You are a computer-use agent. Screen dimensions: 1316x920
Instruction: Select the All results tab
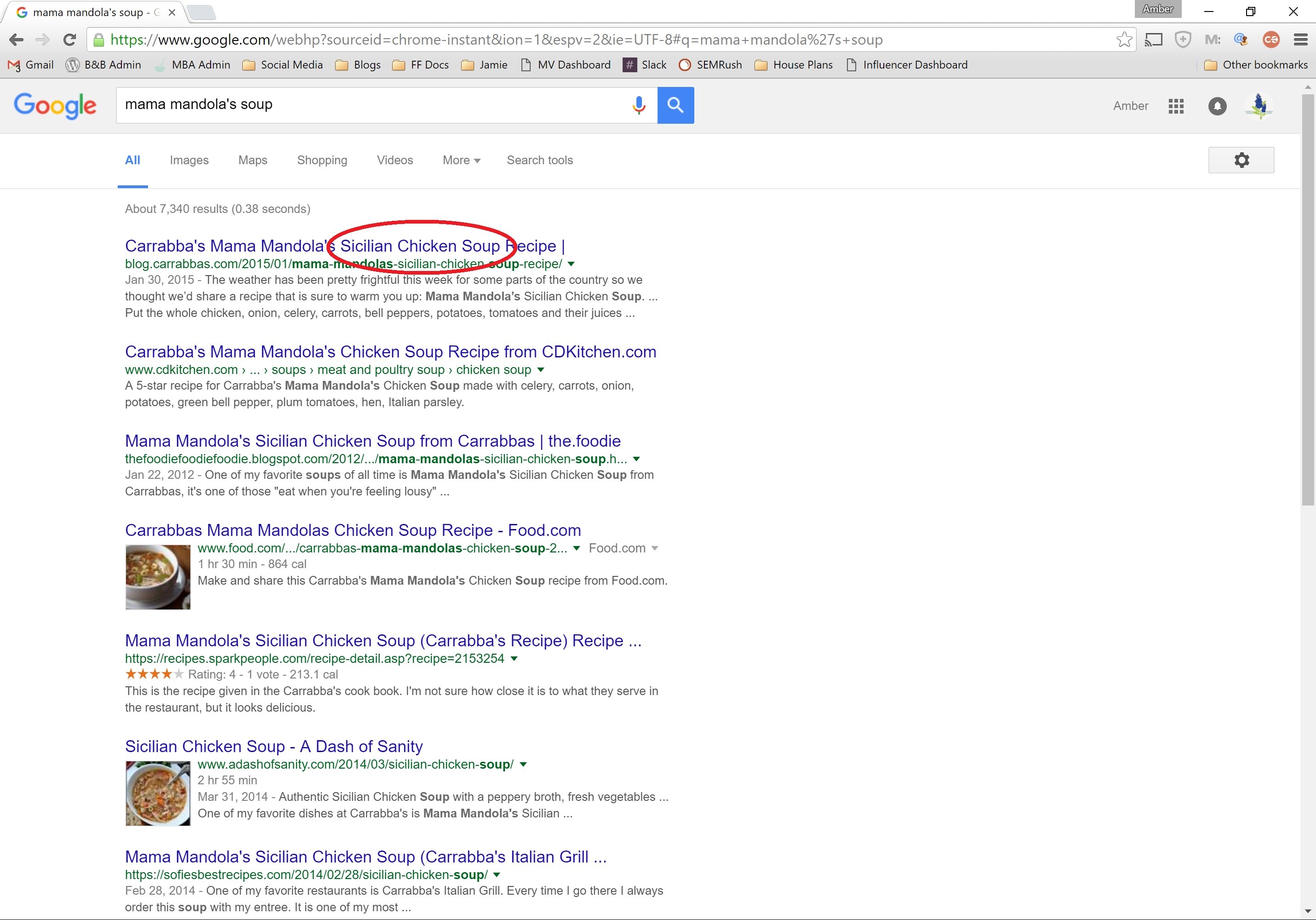[x=132, y=160]
